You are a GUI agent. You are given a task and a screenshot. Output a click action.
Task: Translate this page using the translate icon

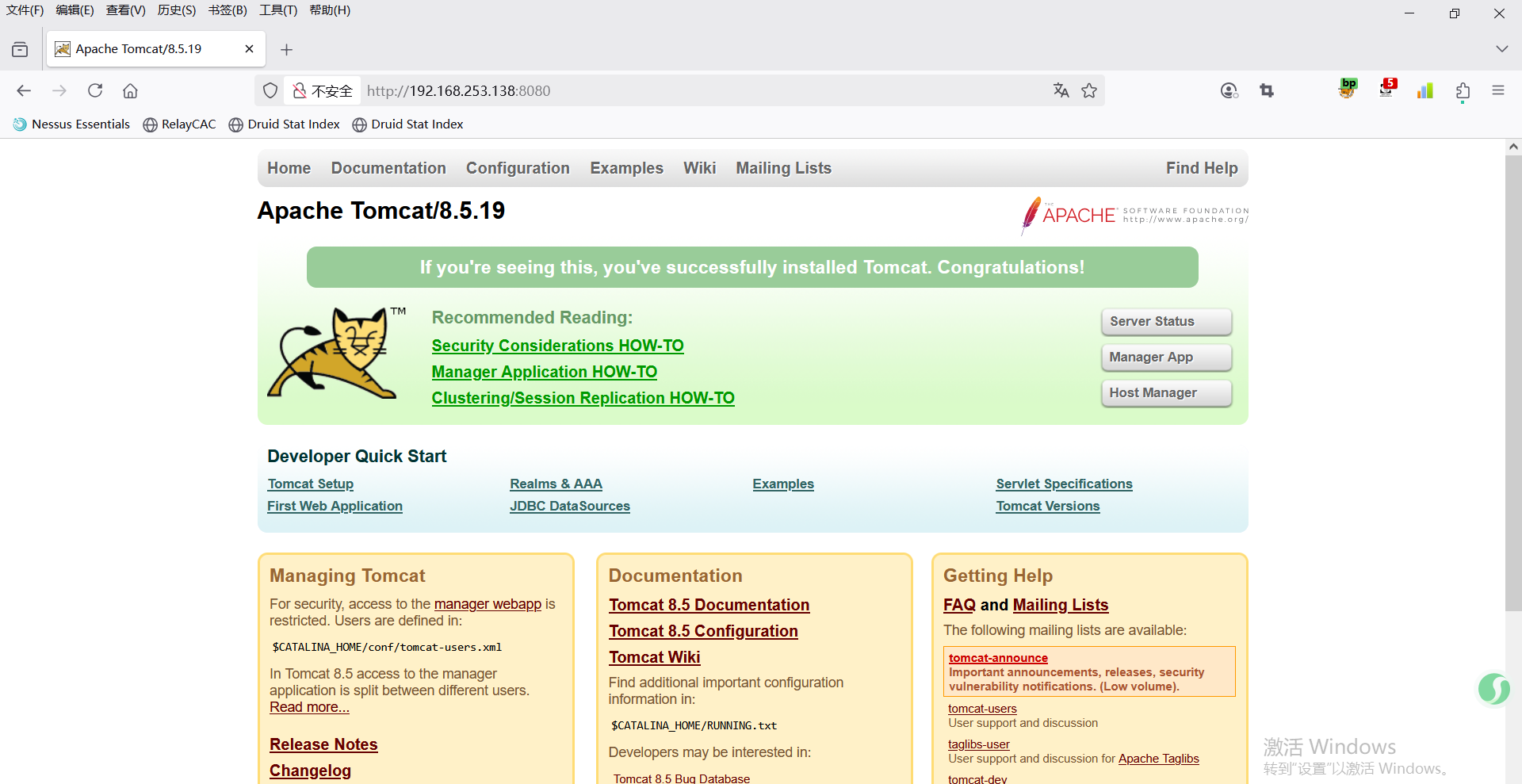pyautogui.click(x=1061, y=90)
